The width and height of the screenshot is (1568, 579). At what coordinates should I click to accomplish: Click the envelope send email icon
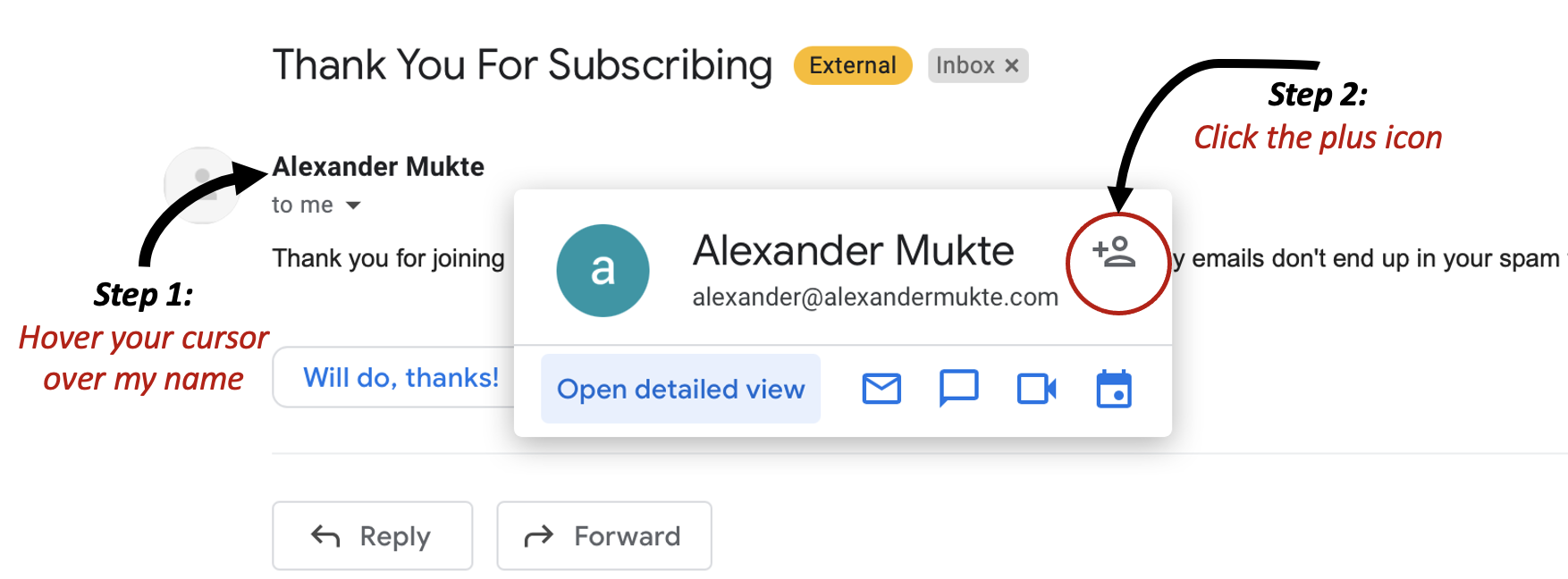pyautogui.click(x=881, y=389)
